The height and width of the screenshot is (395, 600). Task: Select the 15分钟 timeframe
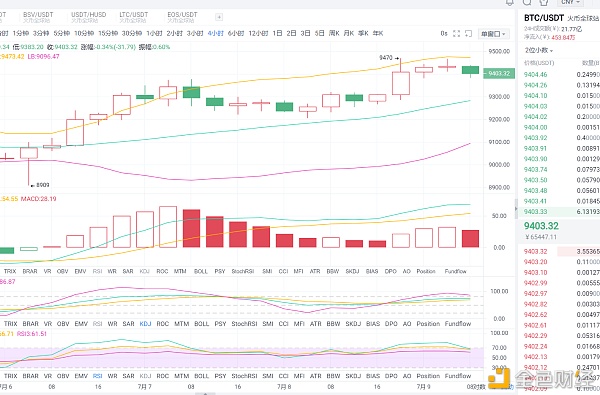(x=108, y=33)
